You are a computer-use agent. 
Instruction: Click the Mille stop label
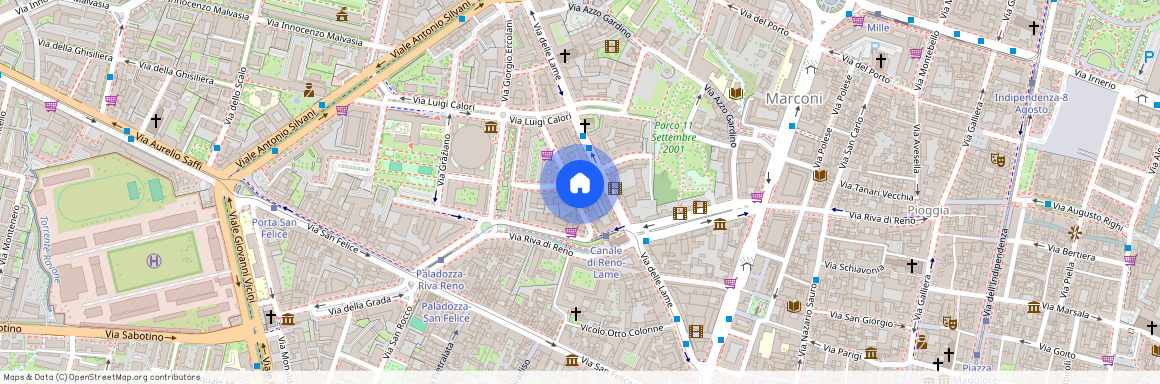[878, 28]
